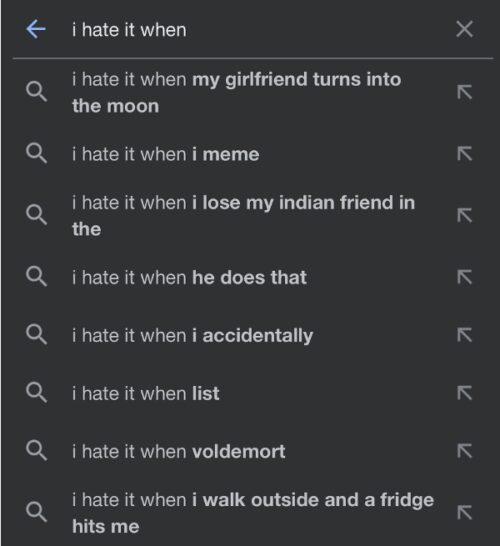Go back using the blue arrow
The width and height of the screenshot is (500, 546).
click(36, 29)
